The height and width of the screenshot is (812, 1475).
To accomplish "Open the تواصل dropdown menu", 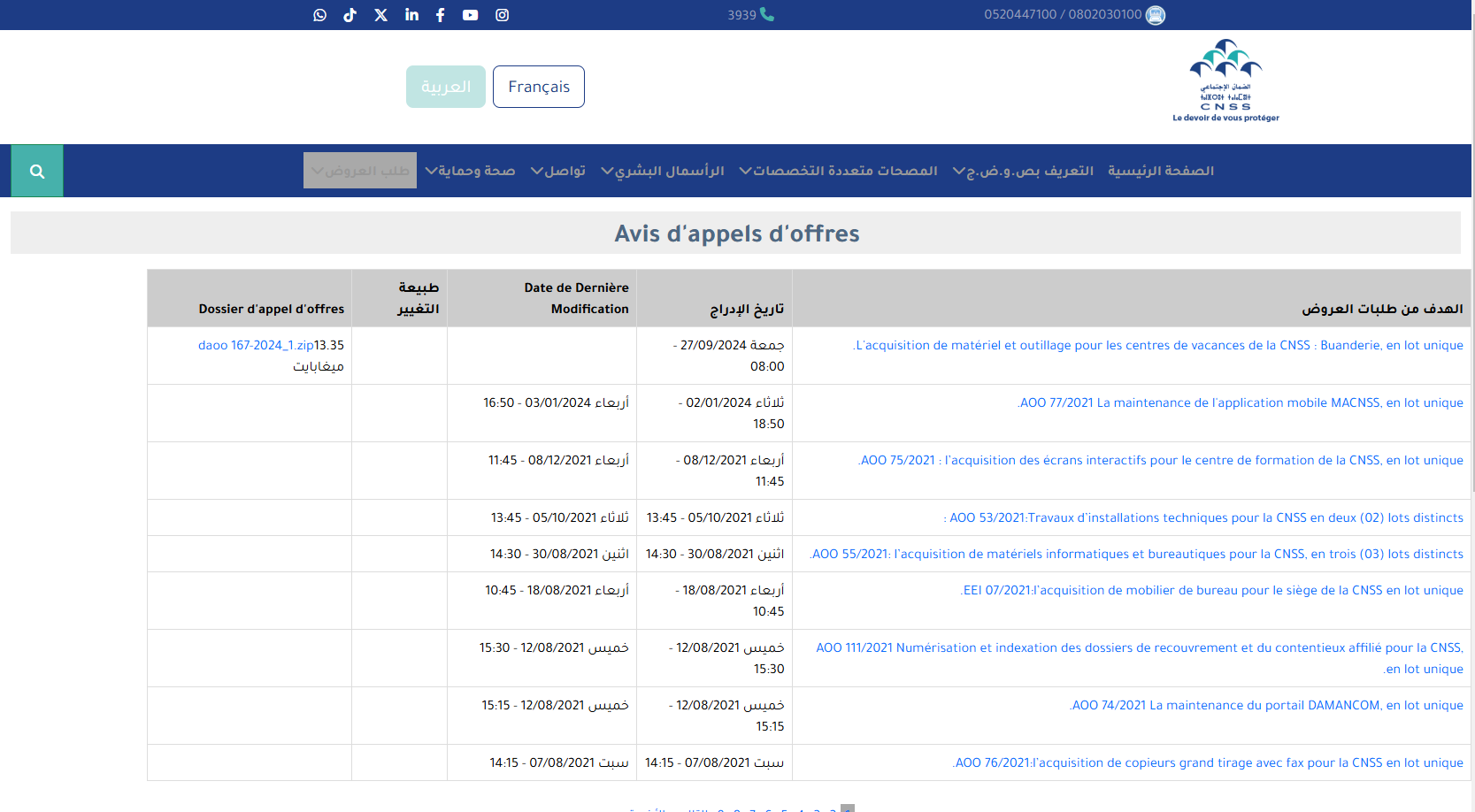I will [558, 171].
